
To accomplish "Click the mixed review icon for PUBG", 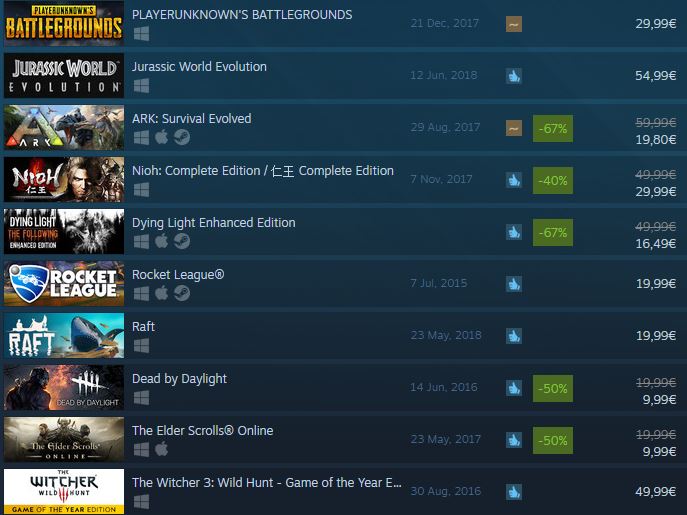I will click(514, 25).
